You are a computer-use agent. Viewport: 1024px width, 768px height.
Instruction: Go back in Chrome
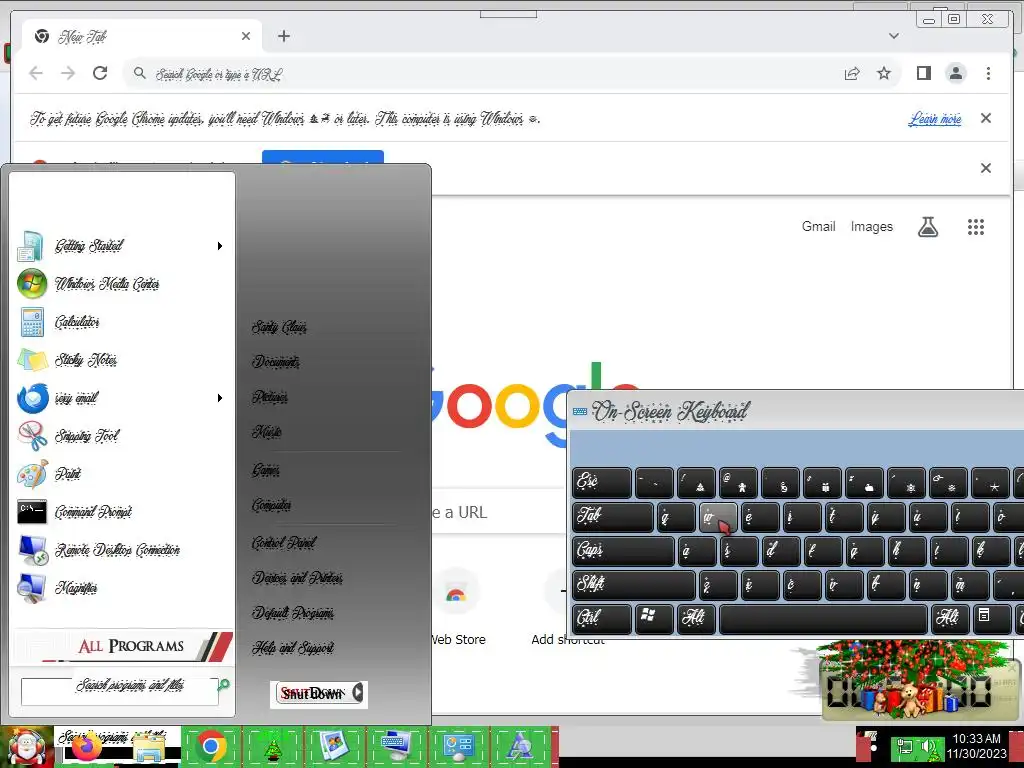[36, 73]
